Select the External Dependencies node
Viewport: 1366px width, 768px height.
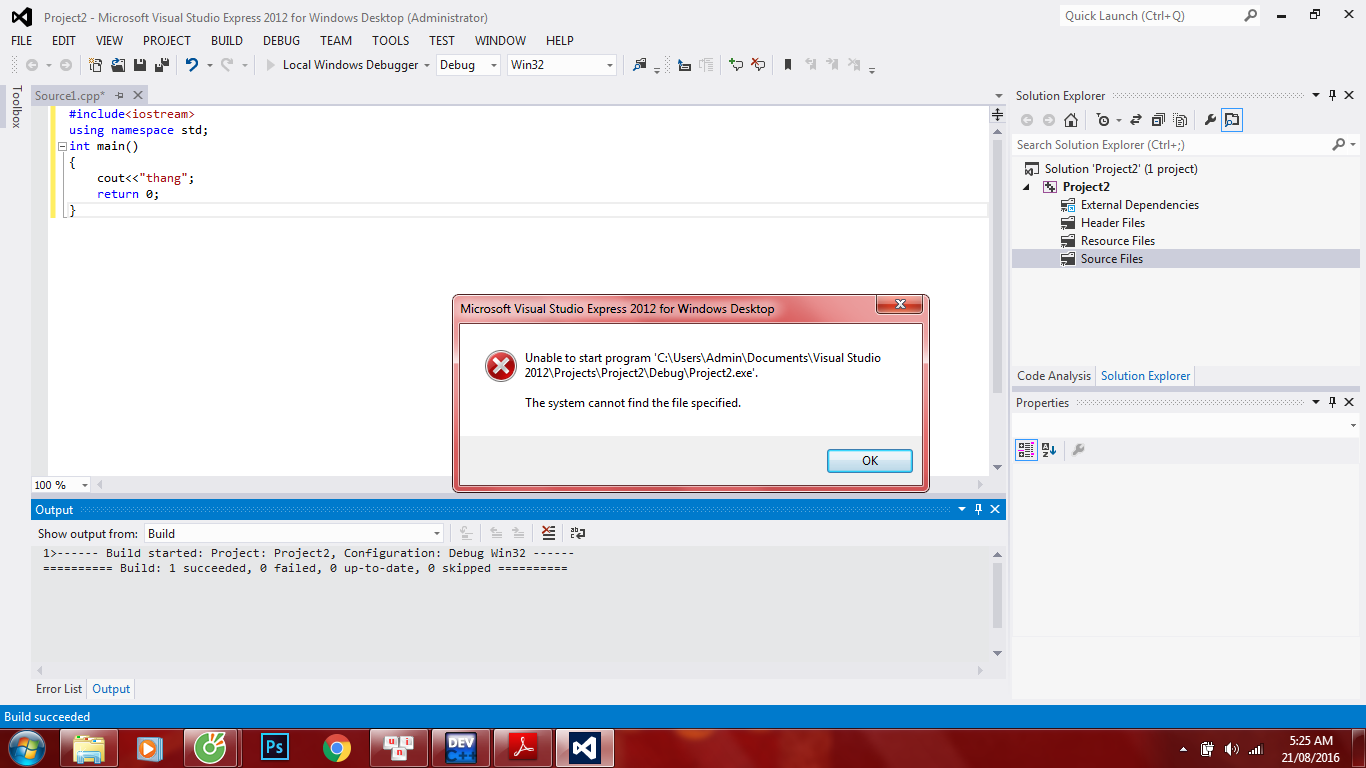coord(1139,205)
